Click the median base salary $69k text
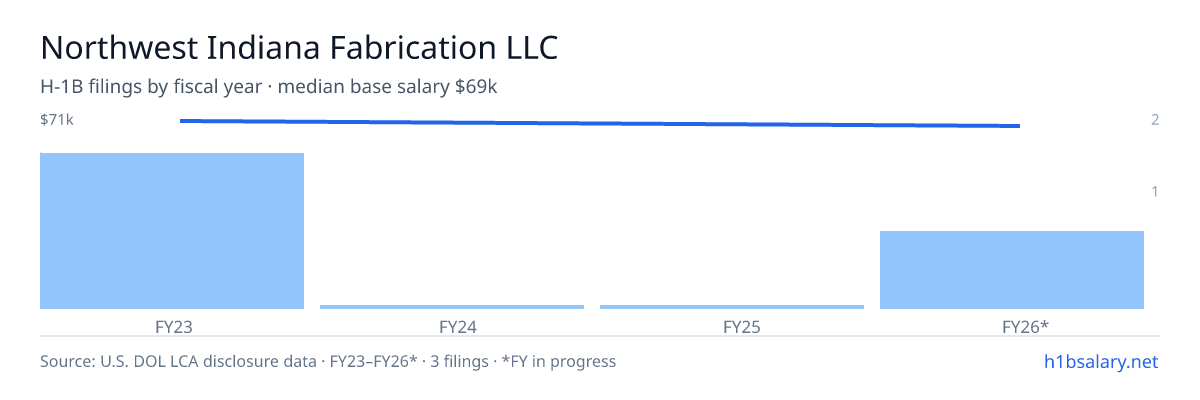Screen dimensions: 1200x400 tap(388, 88)
